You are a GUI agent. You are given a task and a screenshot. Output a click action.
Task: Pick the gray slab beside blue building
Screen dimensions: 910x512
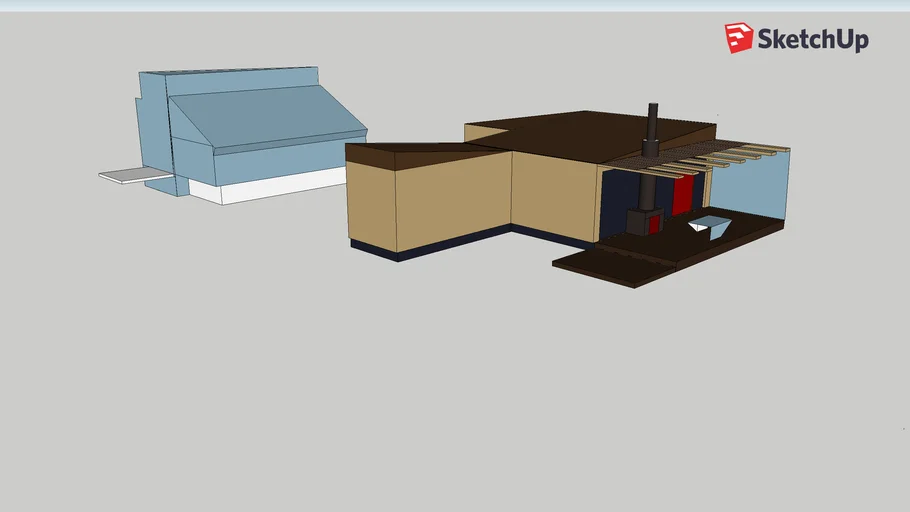[135, 175]
